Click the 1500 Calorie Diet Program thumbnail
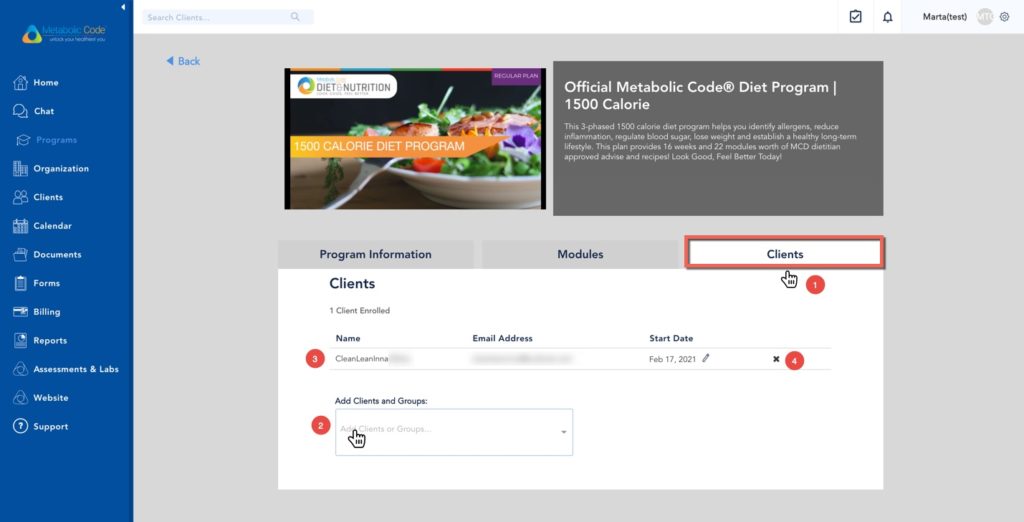The height and width of the screenshot is (522, 1024). click(415, 139)
